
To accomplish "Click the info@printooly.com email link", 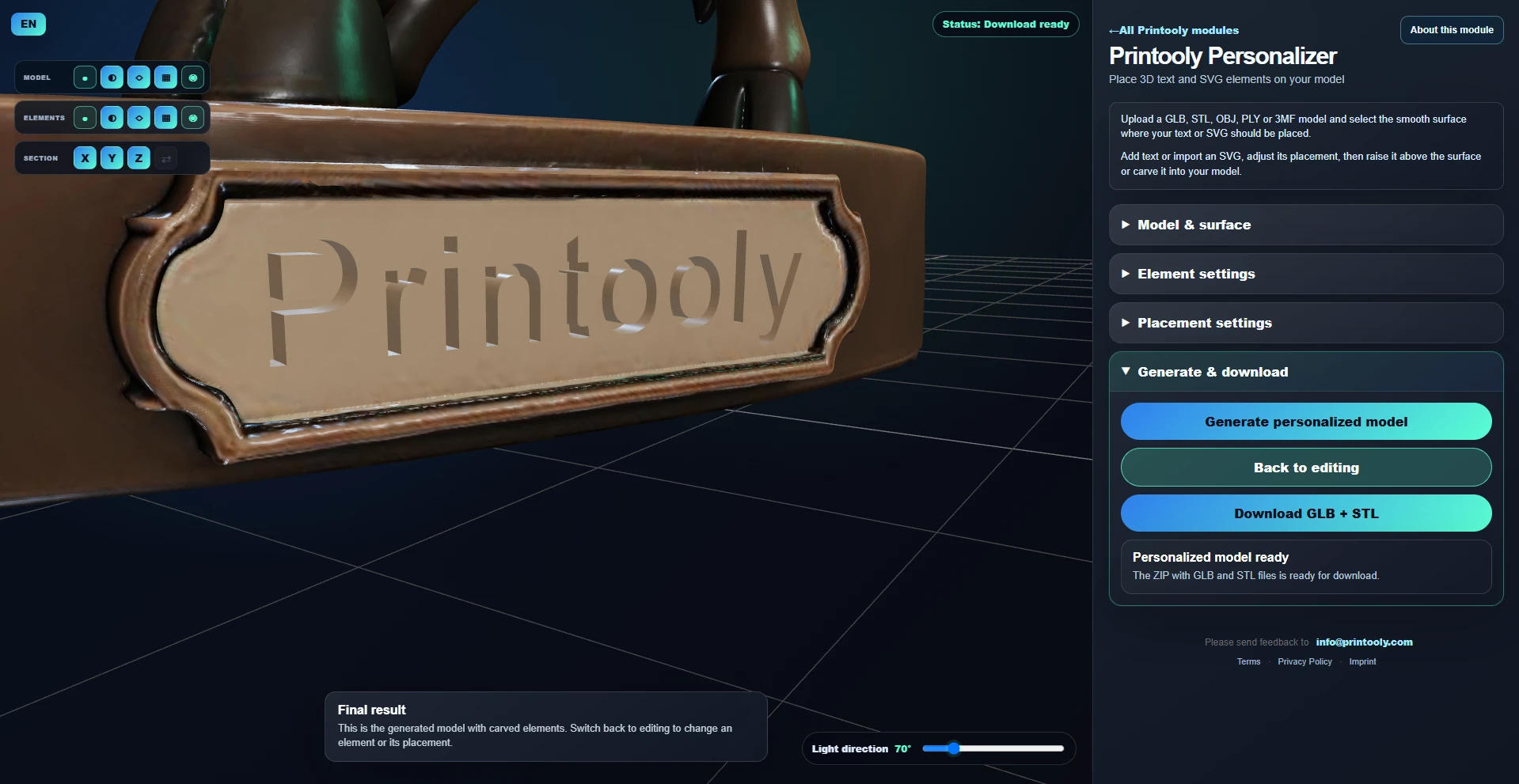I will pos(1364,642).
